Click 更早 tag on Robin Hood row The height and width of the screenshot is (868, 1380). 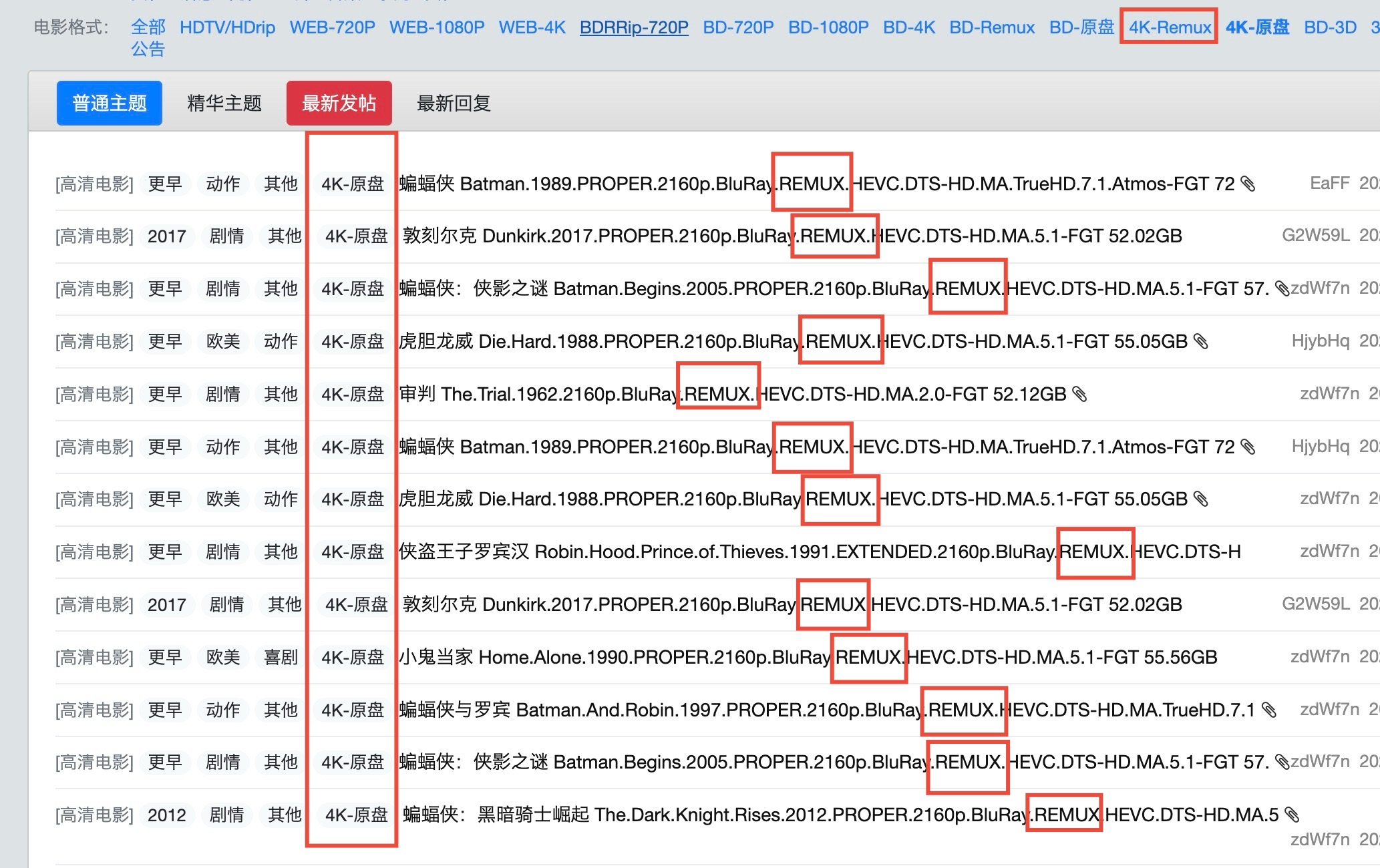pos(165,552)
